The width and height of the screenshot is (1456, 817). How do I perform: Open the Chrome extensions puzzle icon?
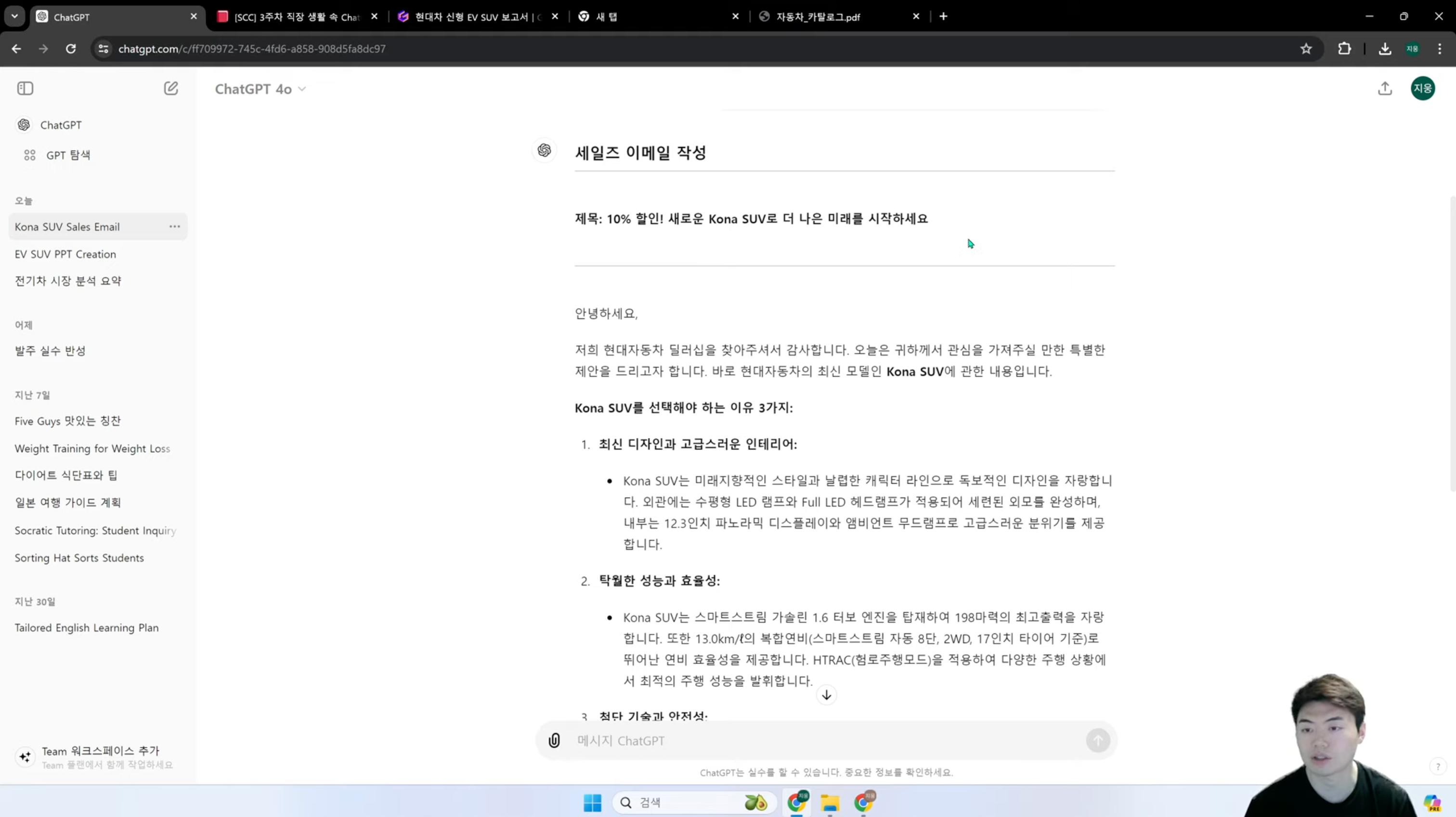coord(1345,49)
